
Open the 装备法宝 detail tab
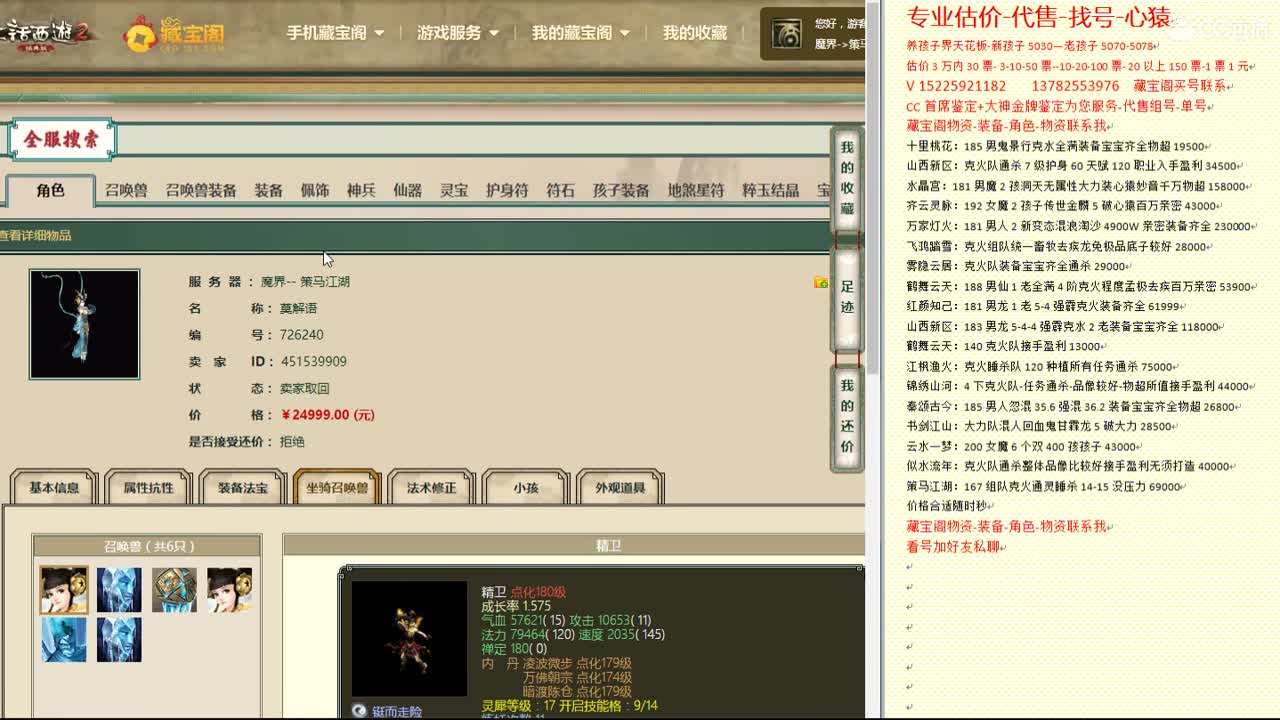click(x=243, y=488)
